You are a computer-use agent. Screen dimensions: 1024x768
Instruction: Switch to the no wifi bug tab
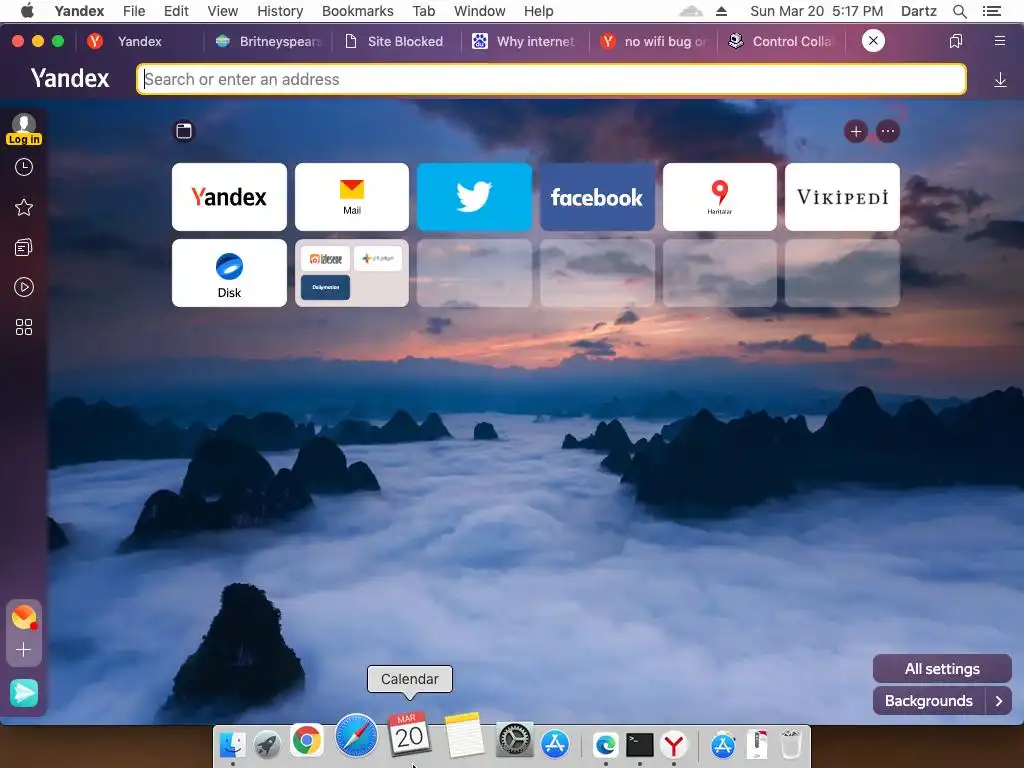point(654,41)
